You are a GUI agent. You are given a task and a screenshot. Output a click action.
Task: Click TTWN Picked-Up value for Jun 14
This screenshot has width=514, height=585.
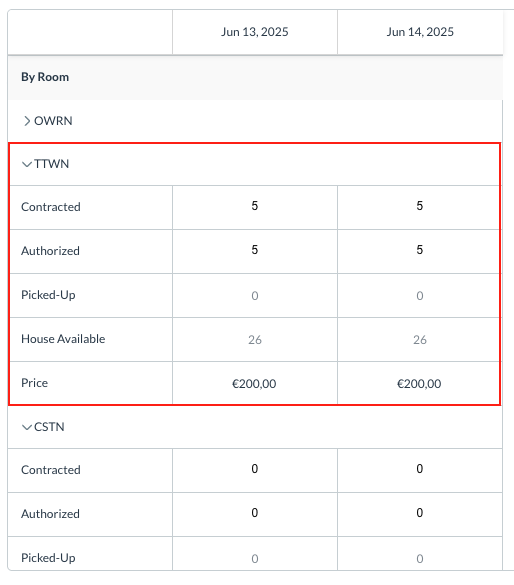click(420, 295)
